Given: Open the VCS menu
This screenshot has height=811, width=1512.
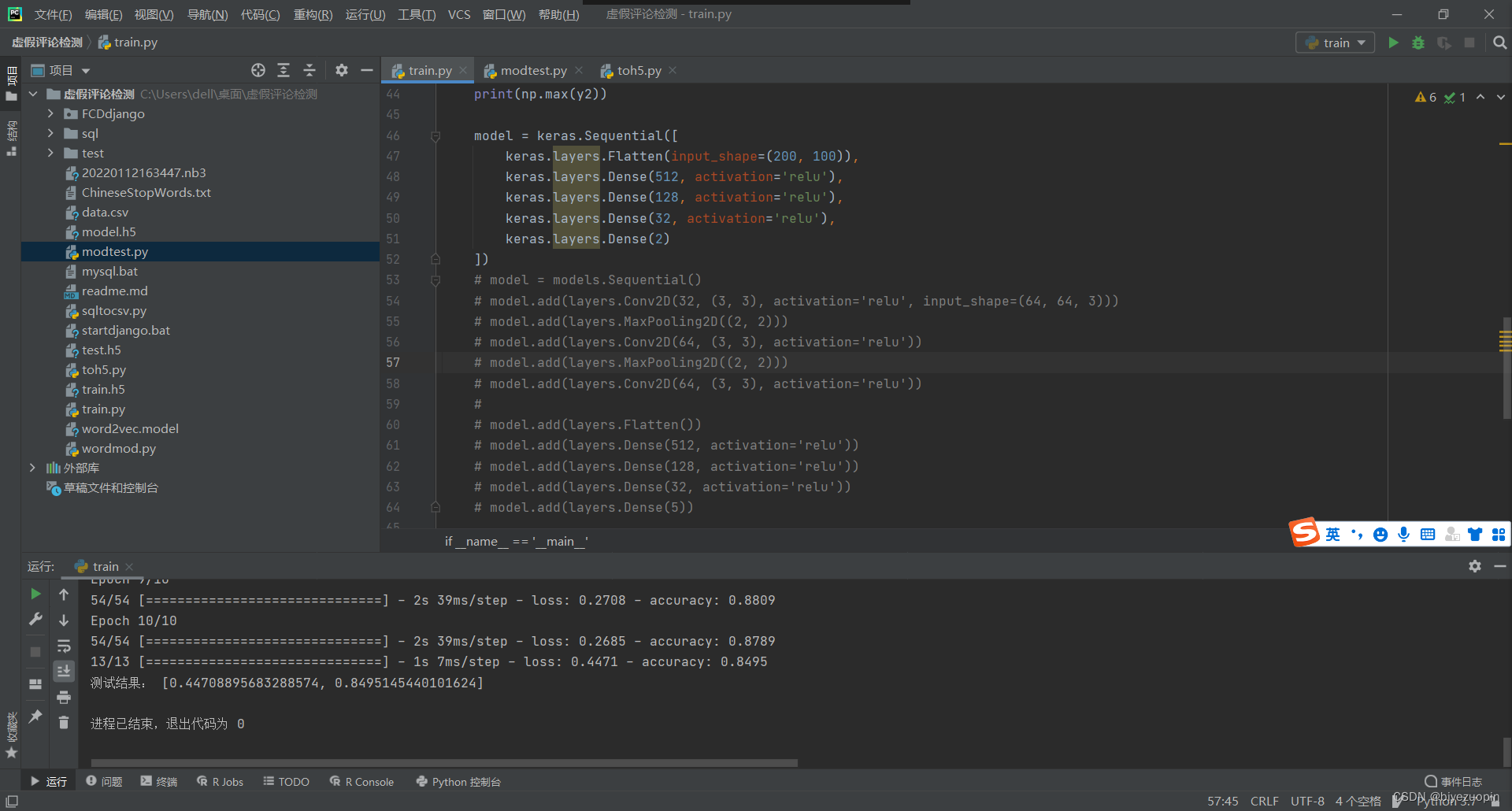Looking at the screenshot, I should pyautogui.click(x=459, y=14).
